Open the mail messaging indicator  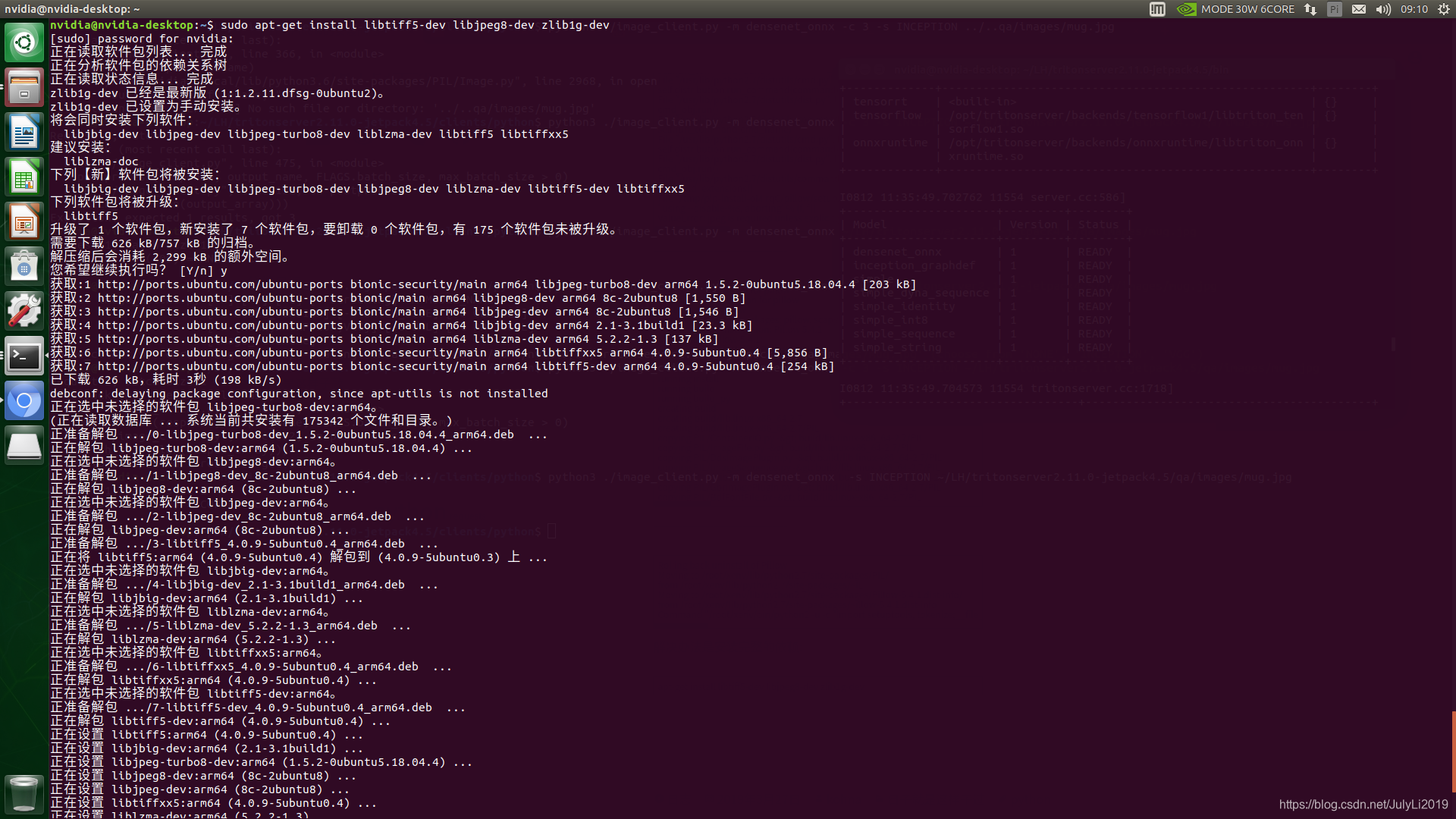(1359, 9)
